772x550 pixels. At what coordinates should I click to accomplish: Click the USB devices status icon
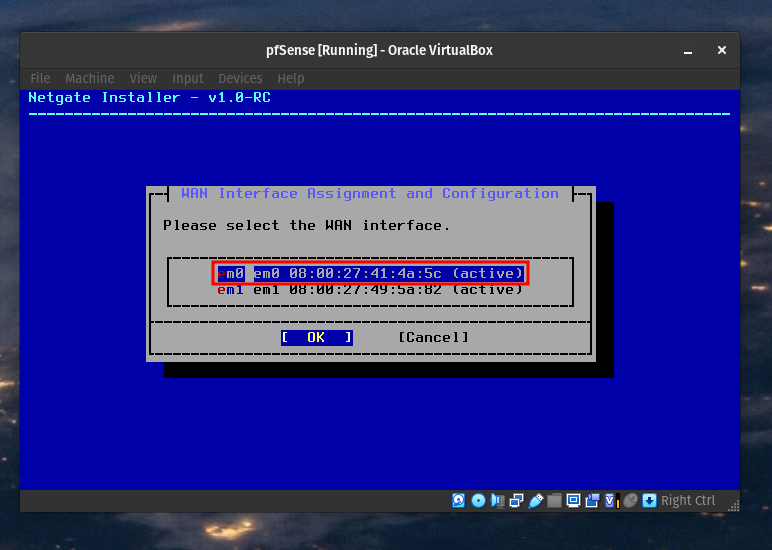(x=535, y=501)
